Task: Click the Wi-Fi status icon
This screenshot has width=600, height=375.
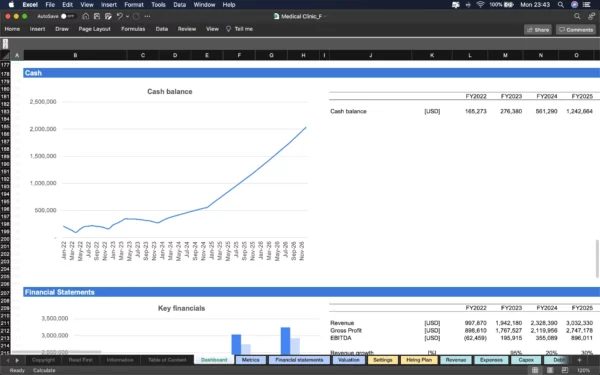Action: [x=481, y=5]
